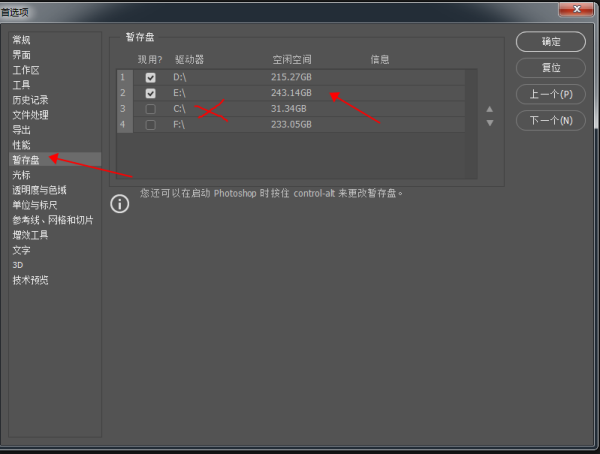Move selected scratch disk up with arrow
The height and width of the screenshot is (454, 600).
[x=489, y=109]
